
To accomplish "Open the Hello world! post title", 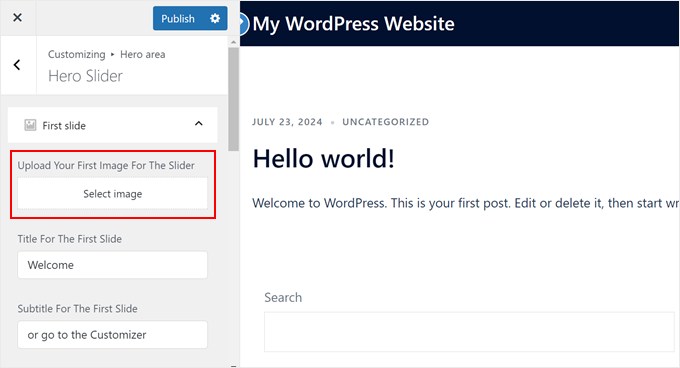I will tap(324, 158).
